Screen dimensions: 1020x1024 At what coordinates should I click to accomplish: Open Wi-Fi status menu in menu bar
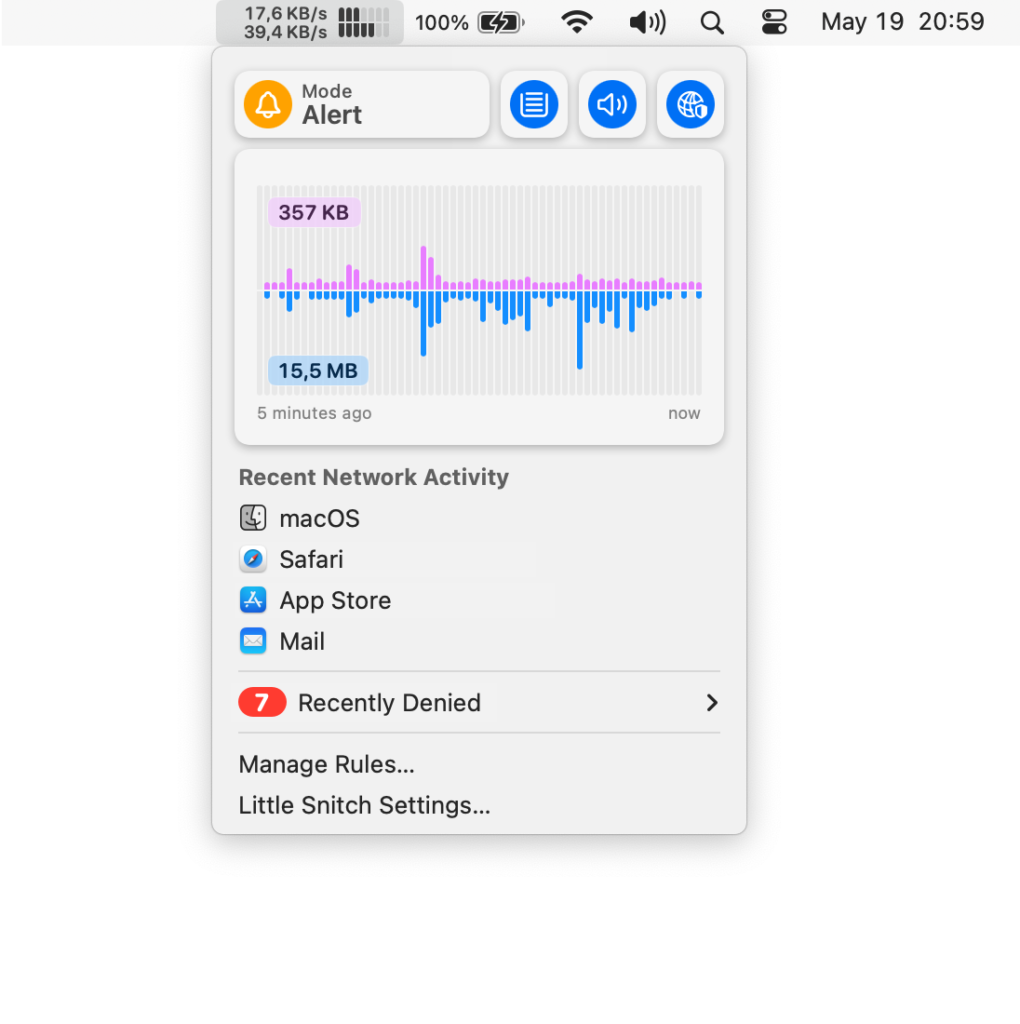coord(577,23)
